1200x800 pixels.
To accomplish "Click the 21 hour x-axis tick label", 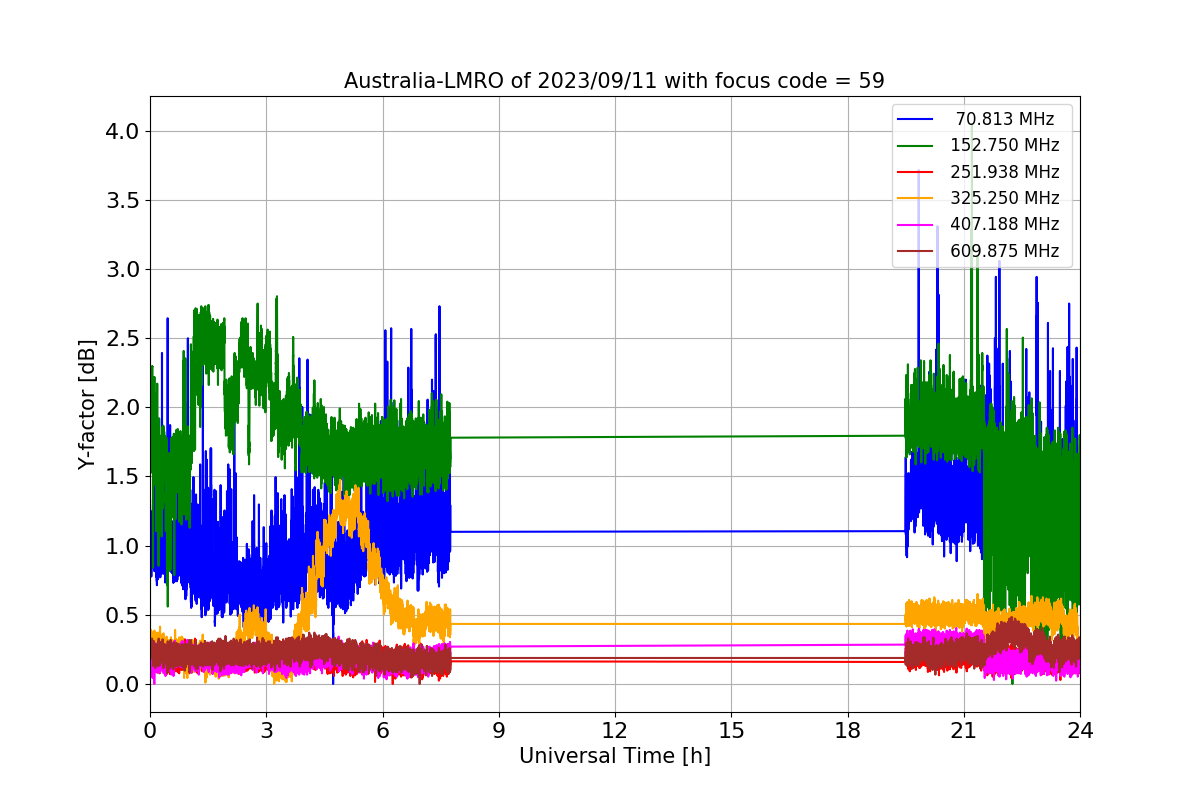I will click(x=963, y=730).
